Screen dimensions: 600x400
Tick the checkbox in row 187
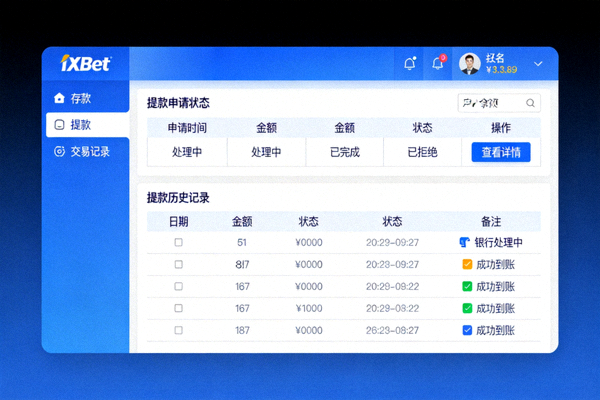tap(178, 330)
